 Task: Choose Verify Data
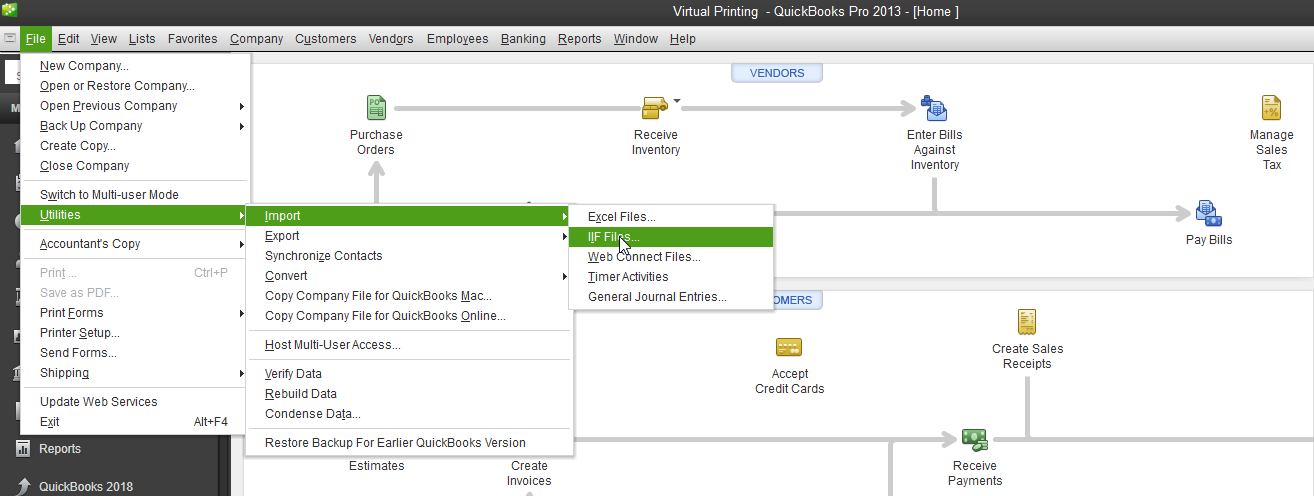pyautogui.click(x=409, y=374)
